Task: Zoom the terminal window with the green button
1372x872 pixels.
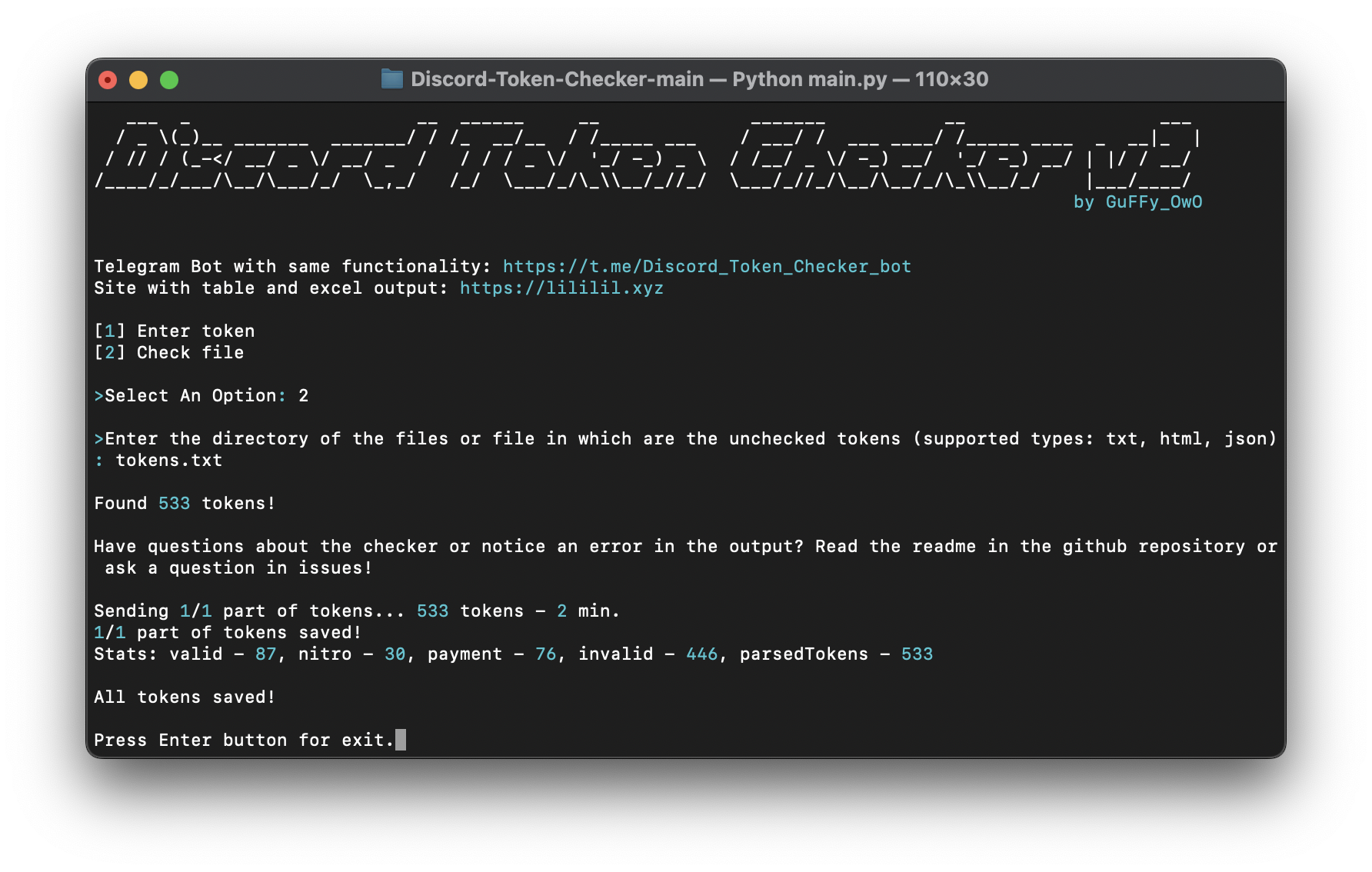Action: [x=169, y=80]
